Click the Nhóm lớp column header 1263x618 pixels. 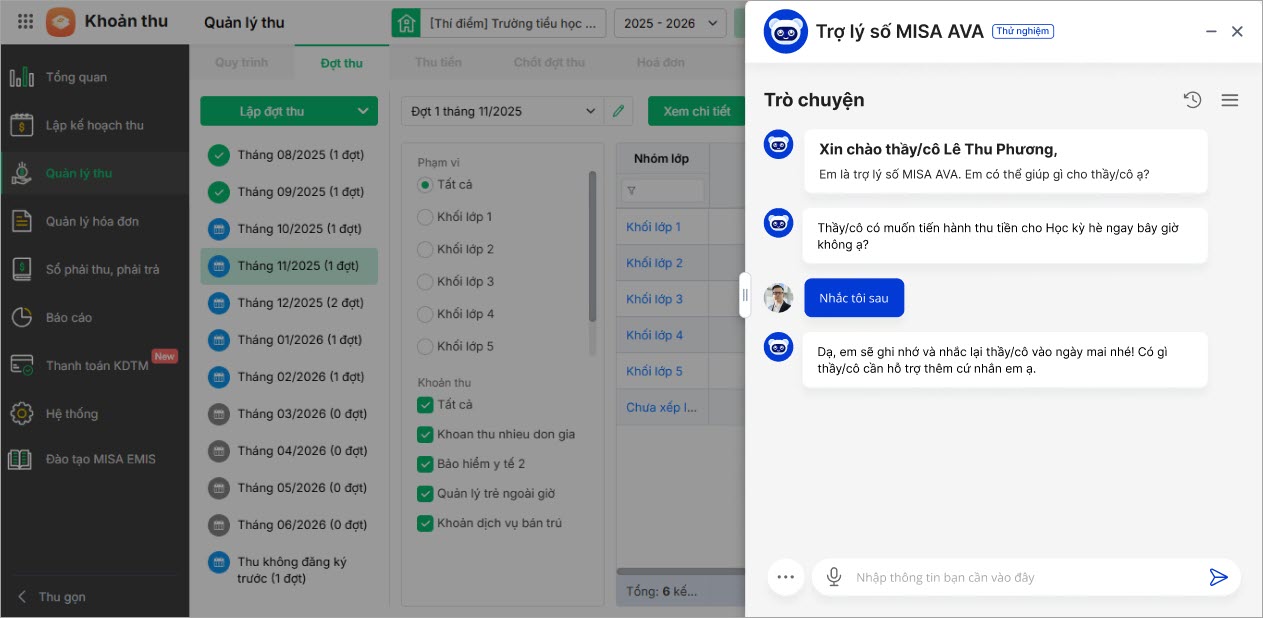click(x=663, y=158)
